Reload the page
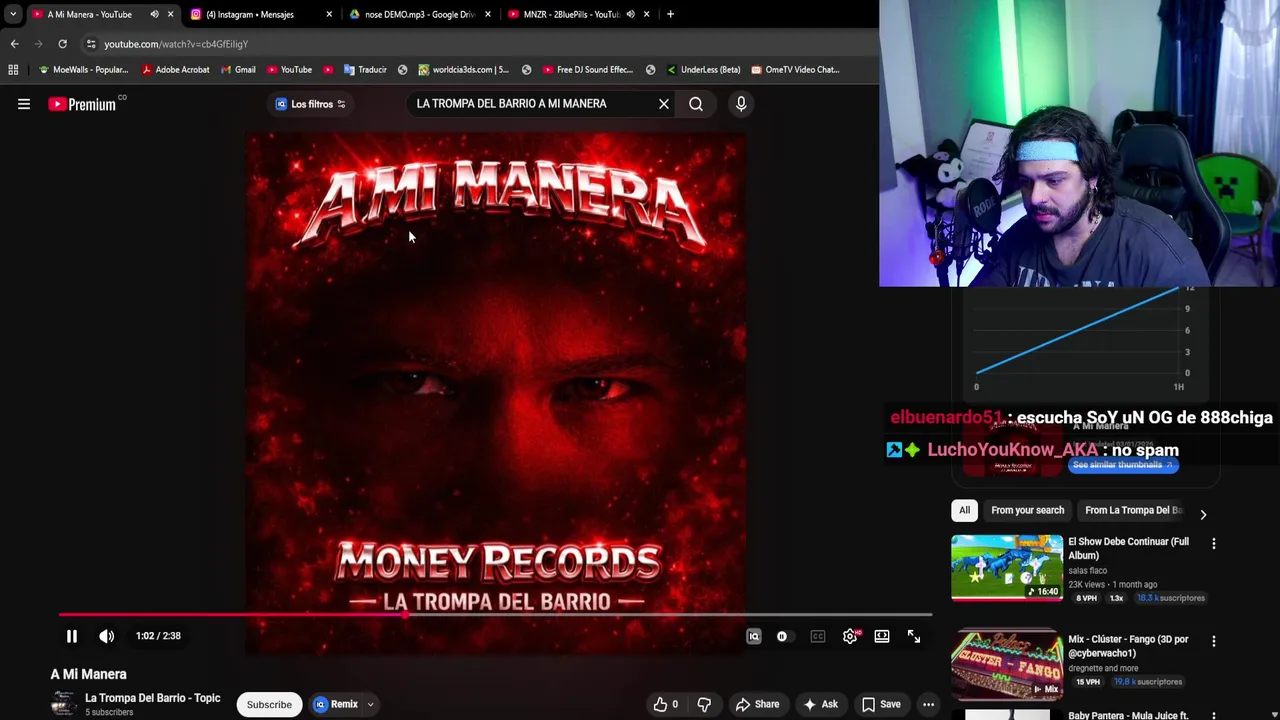This screenshot has height=720, width=1280. pyautogui.click(x=62, y=44)
